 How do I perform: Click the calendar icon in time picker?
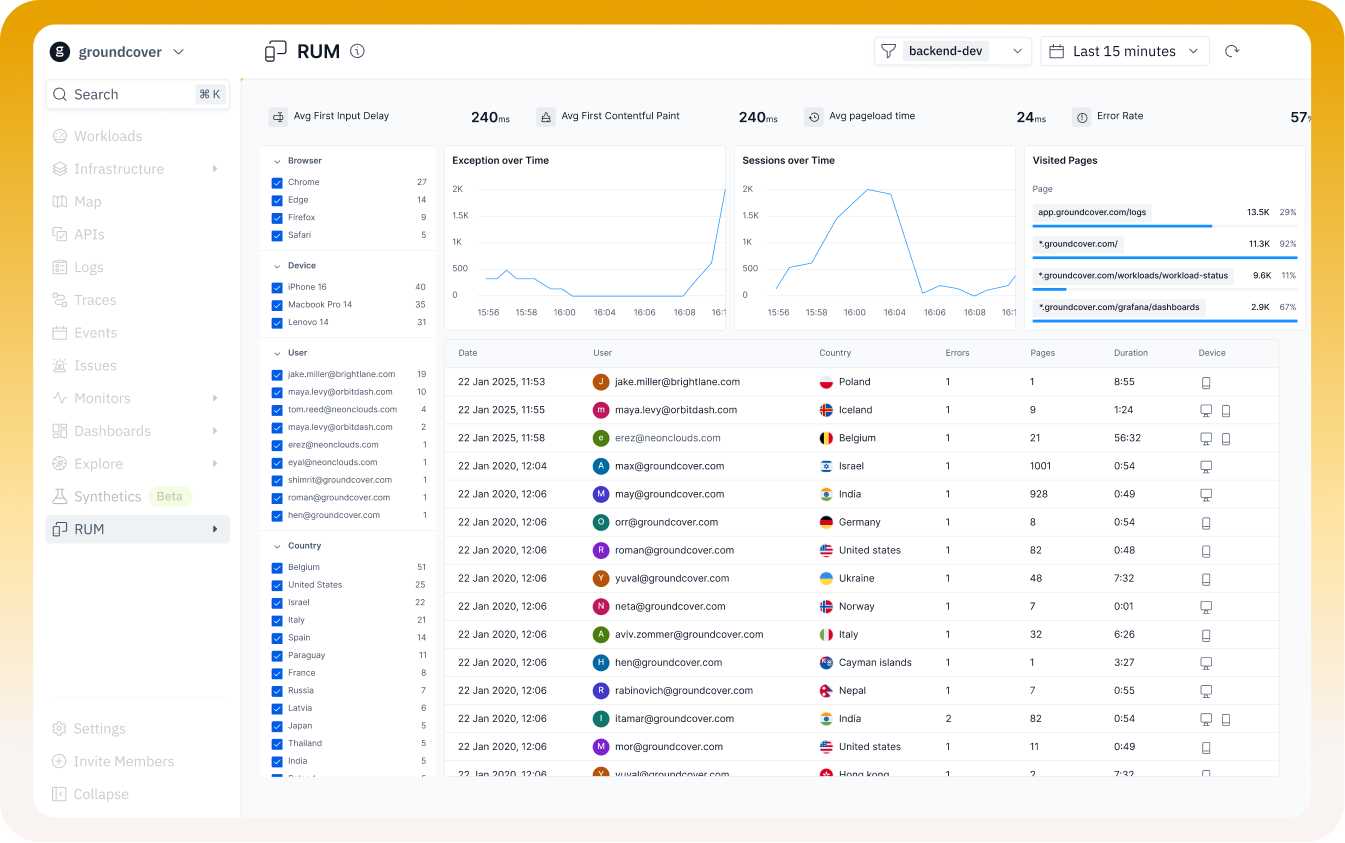tap(1058, 51)
